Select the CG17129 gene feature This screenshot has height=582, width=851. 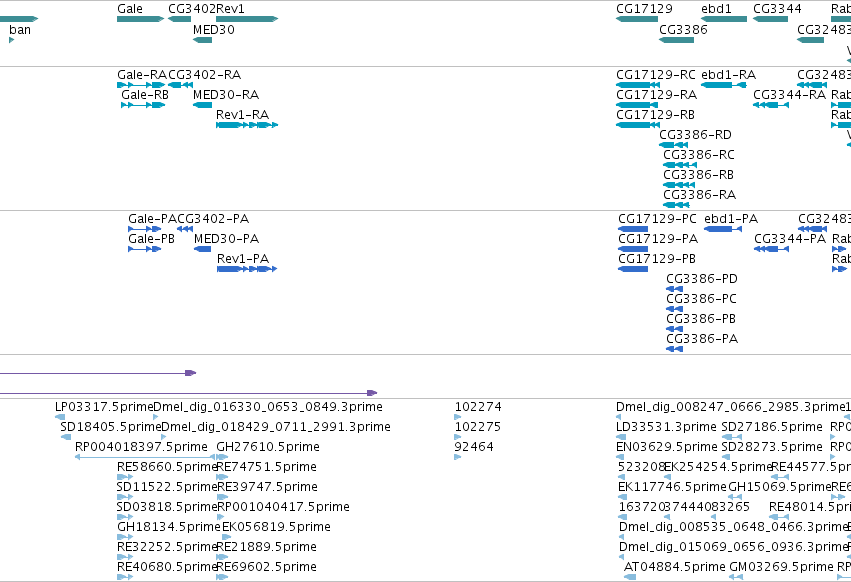pyautogui.click(x=637, y=19)
